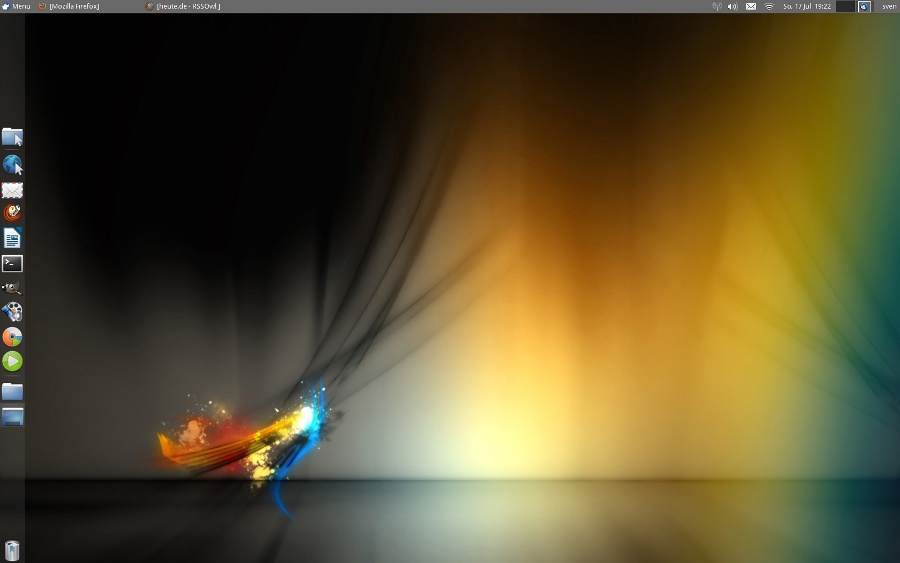Screen dimensions: 900x563
Task: Open the LibreOffice Writer document icon
Action: [12, 238]
